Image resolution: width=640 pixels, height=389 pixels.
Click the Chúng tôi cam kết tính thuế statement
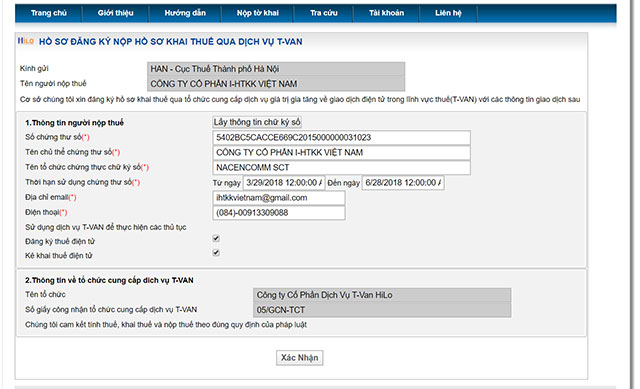pos(166,325)
